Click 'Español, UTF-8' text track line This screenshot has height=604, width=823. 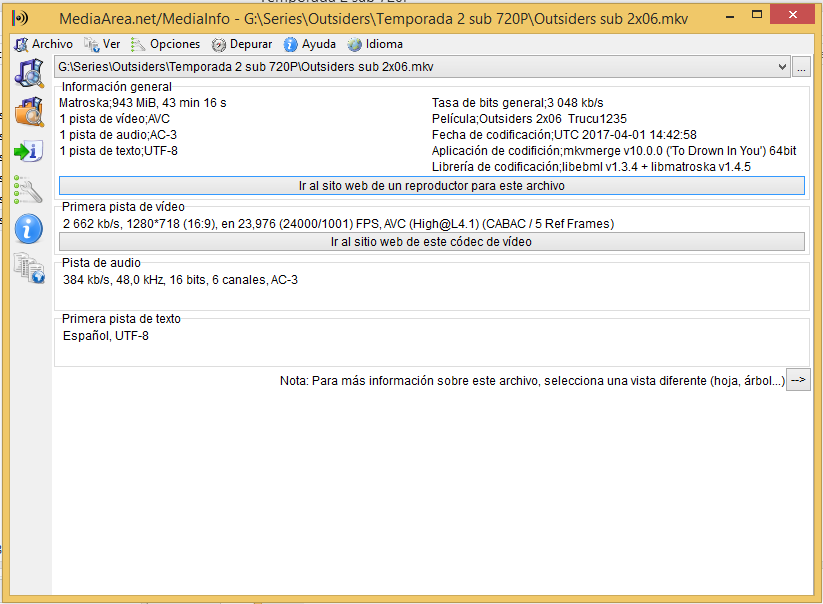106,336
